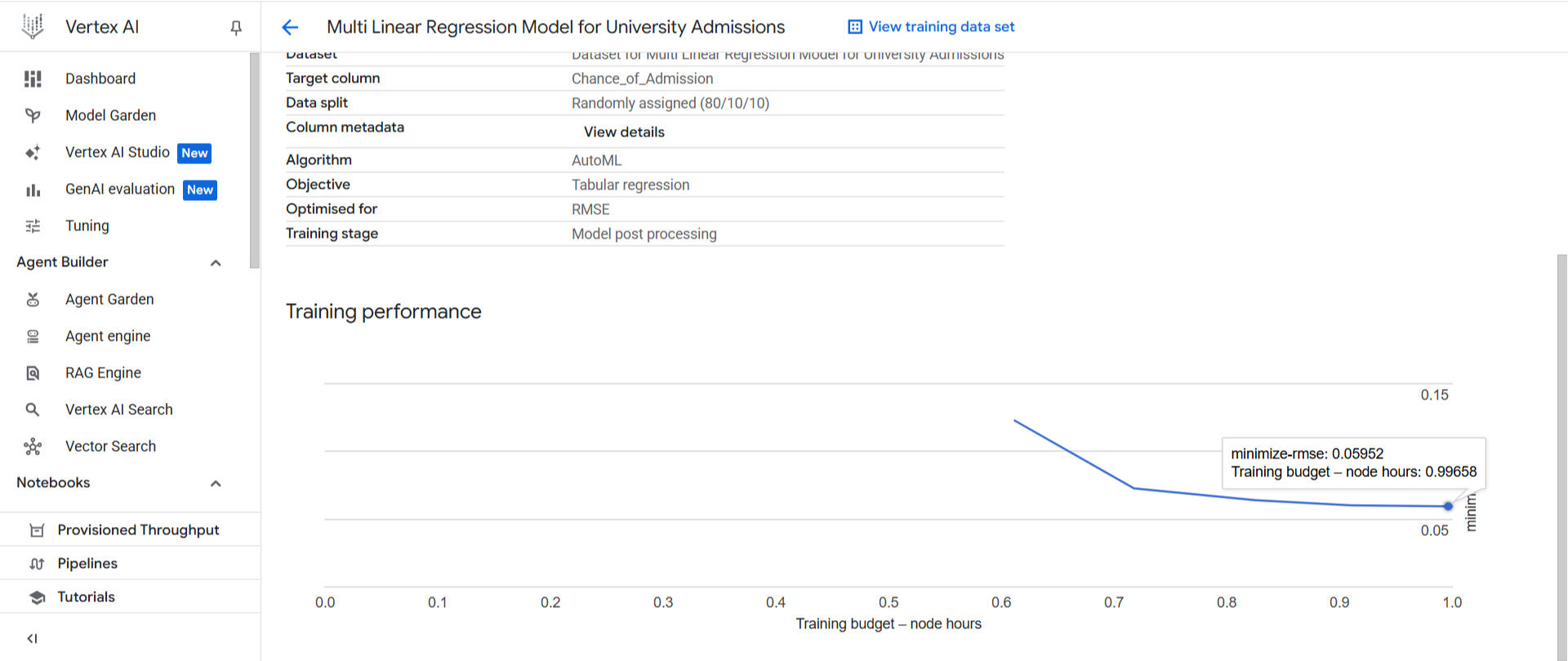The image size is (1568, 661).
Task: Click the RAG Engine icon
Action: point(33,373)
